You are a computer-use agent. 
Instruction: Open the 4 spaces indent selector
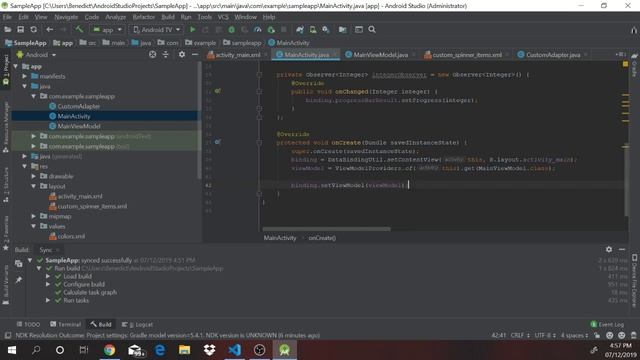coord(574,335)
